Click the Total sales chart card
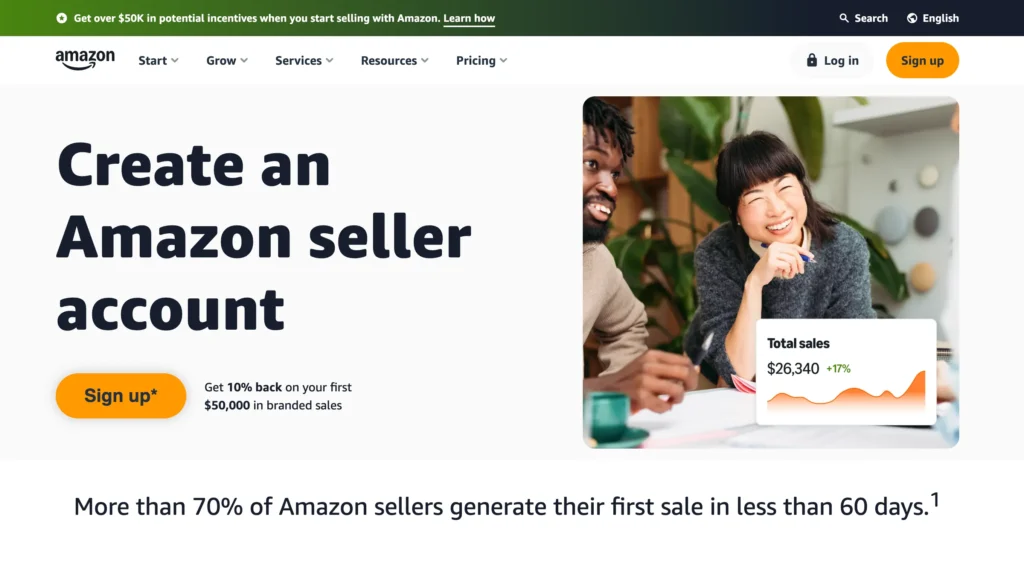This screenshot has height=566, width=1024. pyautogui.click(x=846, y=372)
